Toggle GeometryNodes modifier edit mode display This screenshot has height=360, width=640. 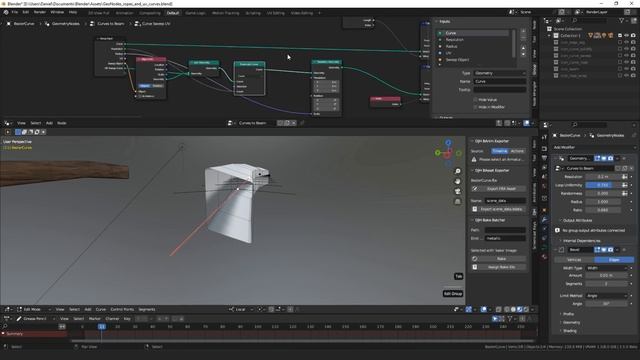point(598,158)
